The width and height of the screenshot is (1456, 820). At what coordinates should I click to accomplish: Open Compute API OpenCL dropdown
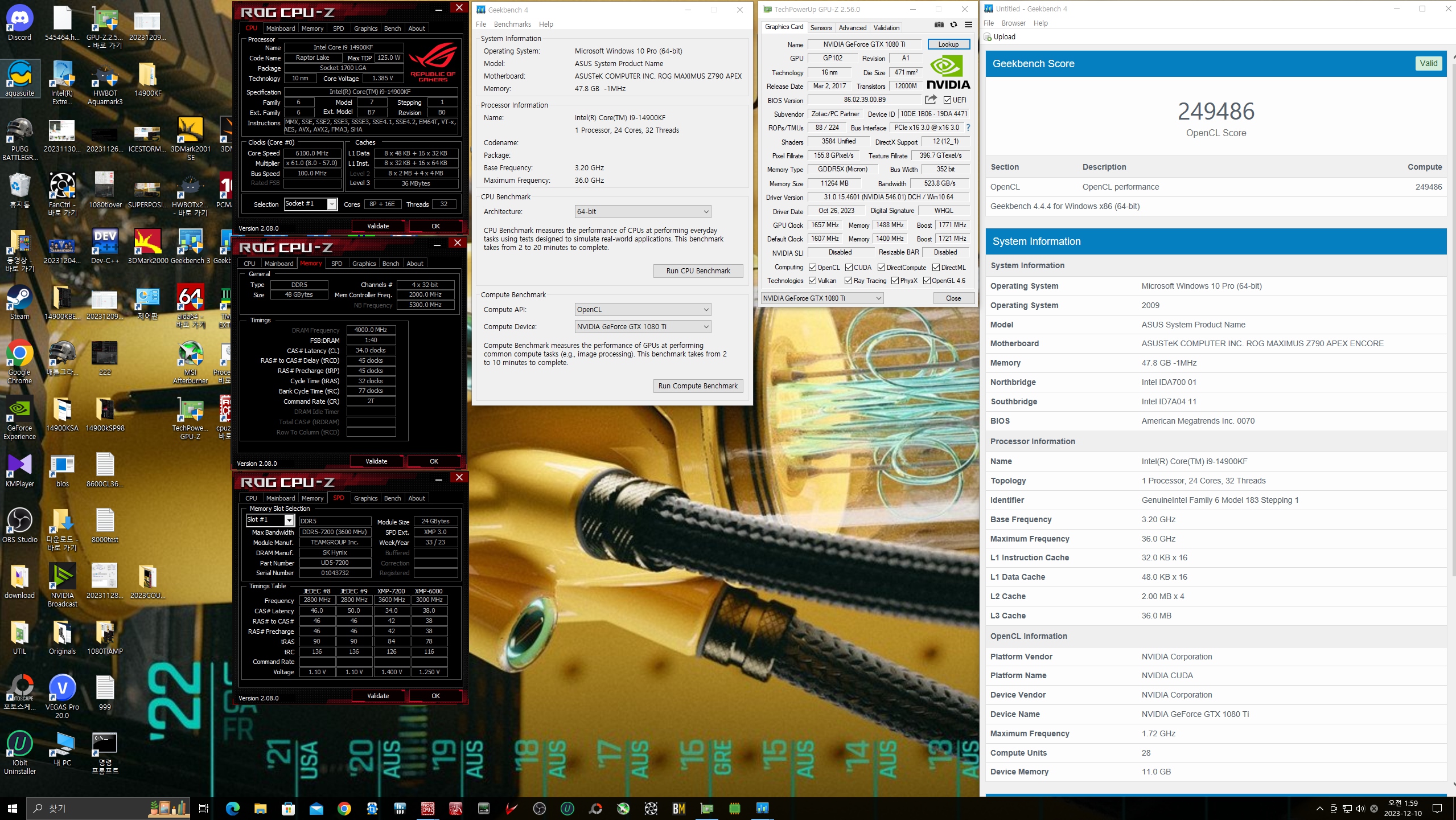click(x=643, y=309)
